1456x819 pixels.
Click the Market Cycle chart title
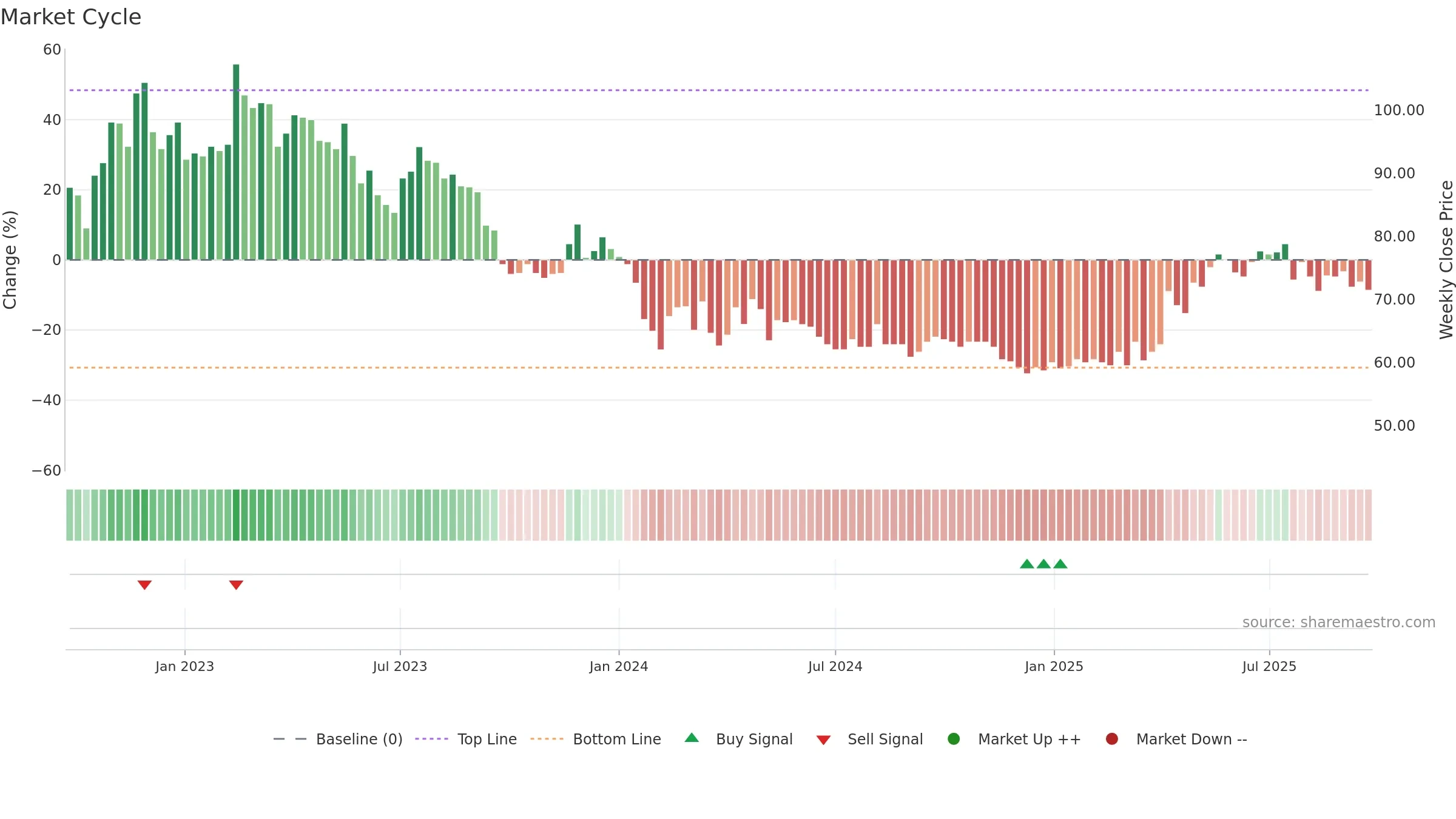(x=71, y=17)
